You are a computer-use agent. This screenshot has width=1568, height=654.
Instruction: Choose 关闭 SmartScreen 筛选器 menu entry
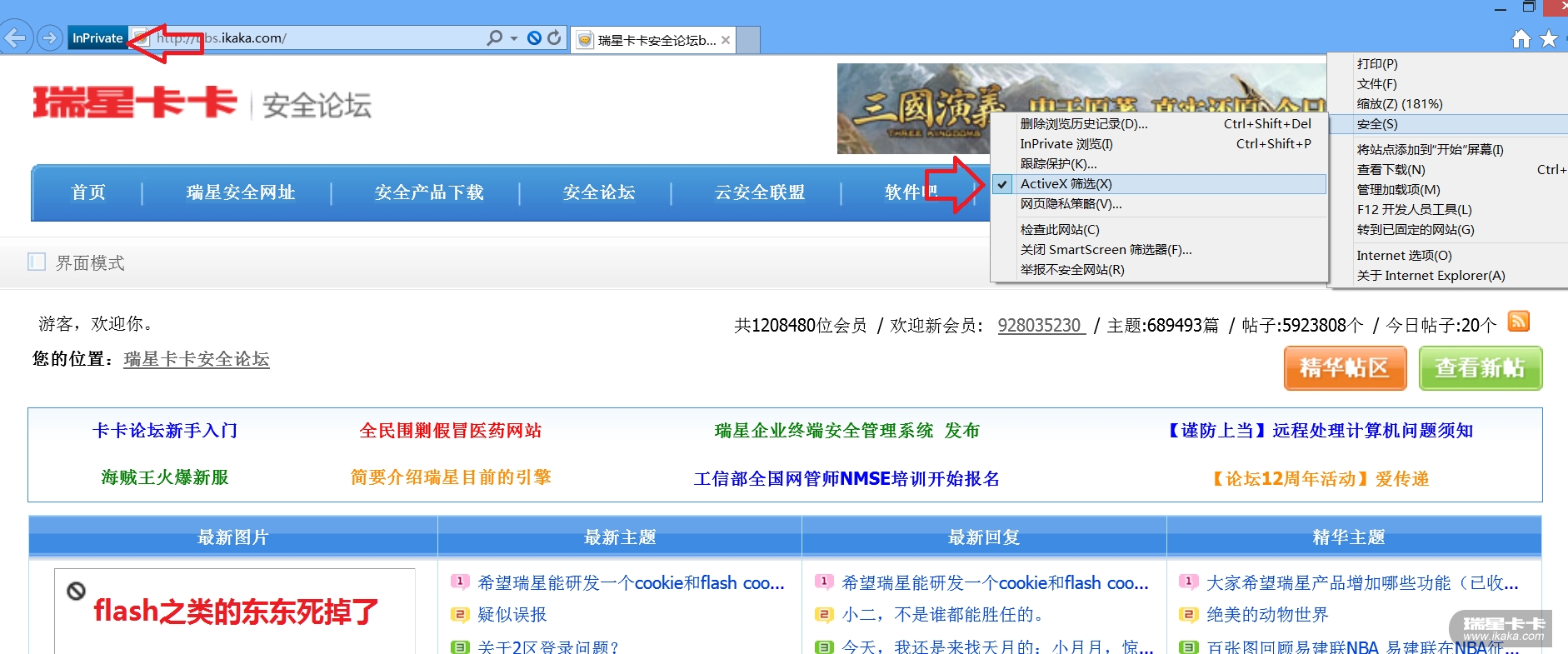tap(1160, 250)
